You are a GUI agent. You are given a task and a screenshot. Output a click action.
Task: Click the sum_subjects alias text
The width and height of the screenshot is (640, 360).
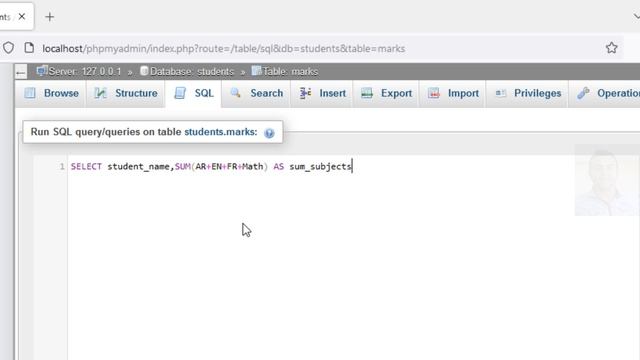[x=320, y=167]
